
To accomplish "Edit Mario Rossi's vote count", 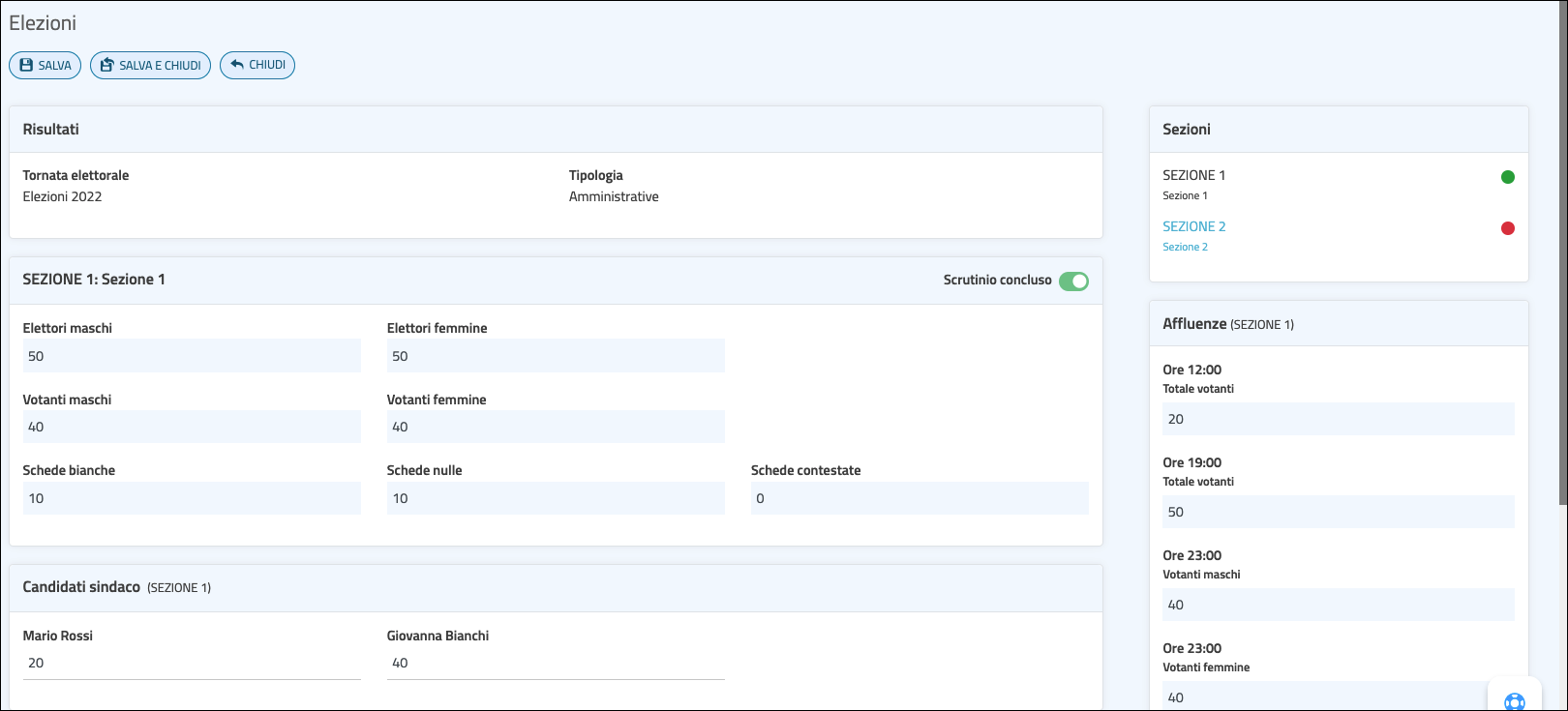I will [192, 663].
